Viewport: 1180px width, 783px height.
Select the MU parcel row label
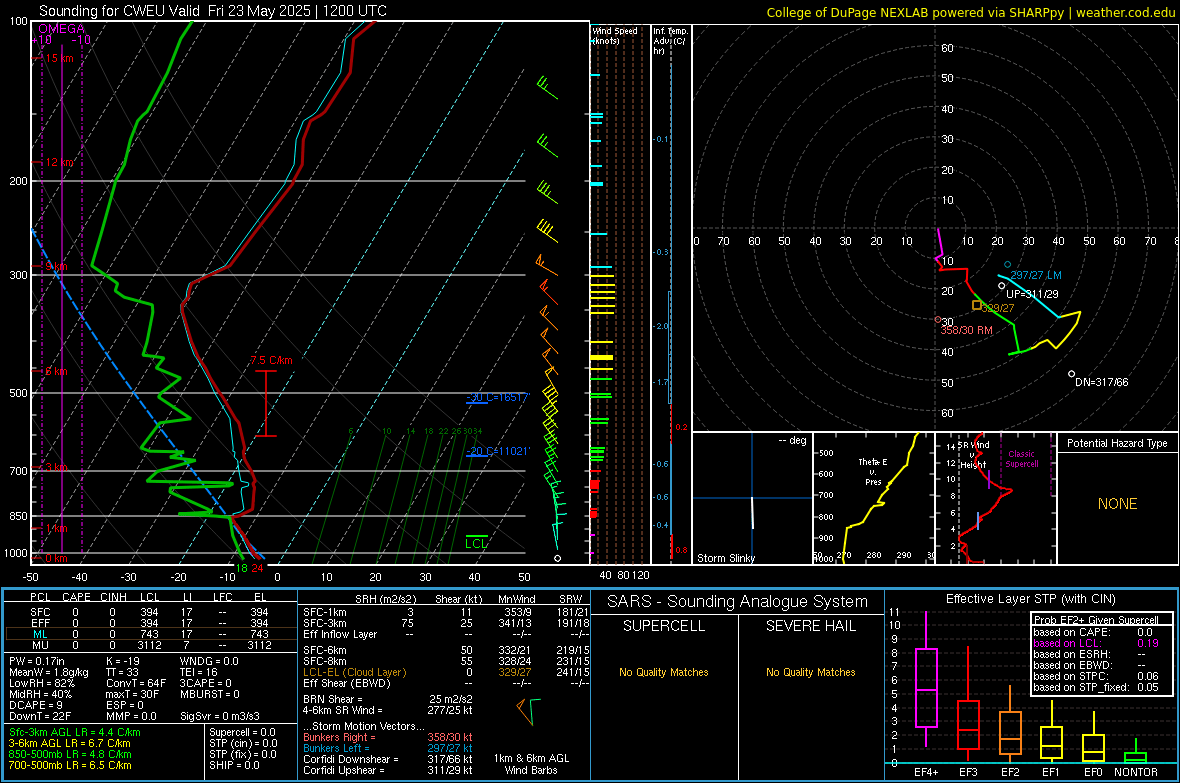coord(41,645)
